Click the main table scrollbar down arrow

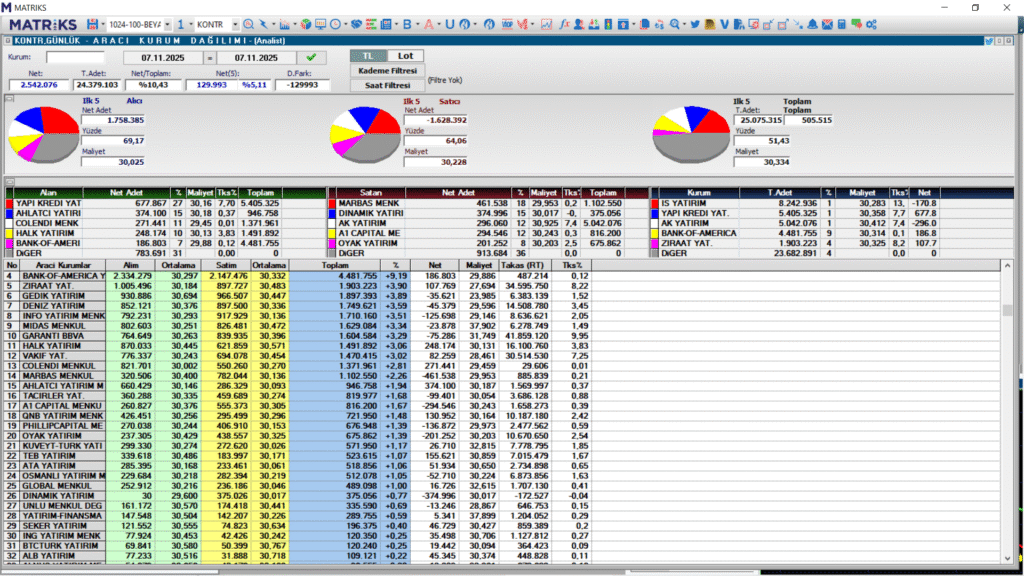click(x=1007, y=558)
